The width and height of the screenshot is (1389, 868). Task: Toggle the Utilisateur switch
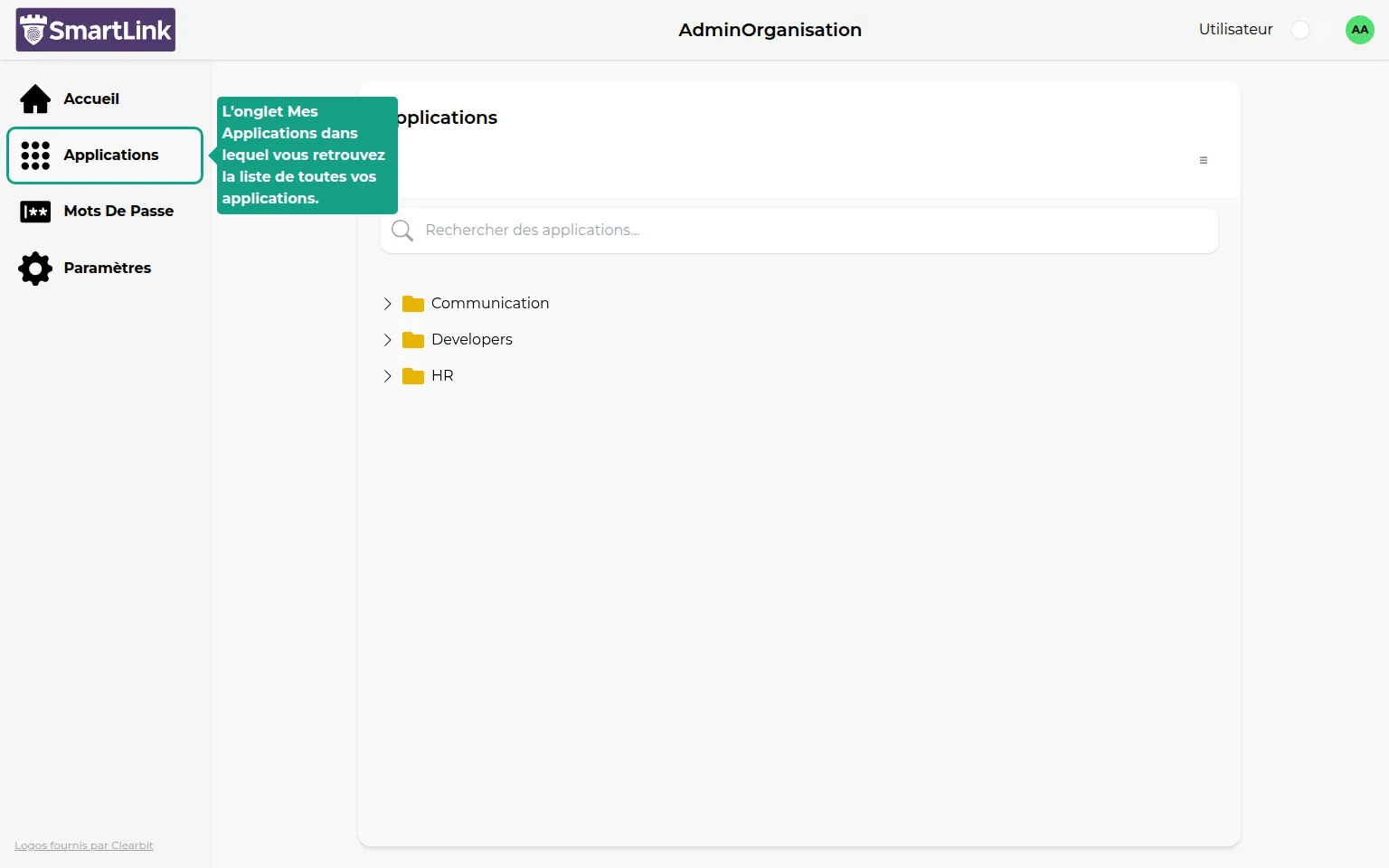click(1309, 30)
